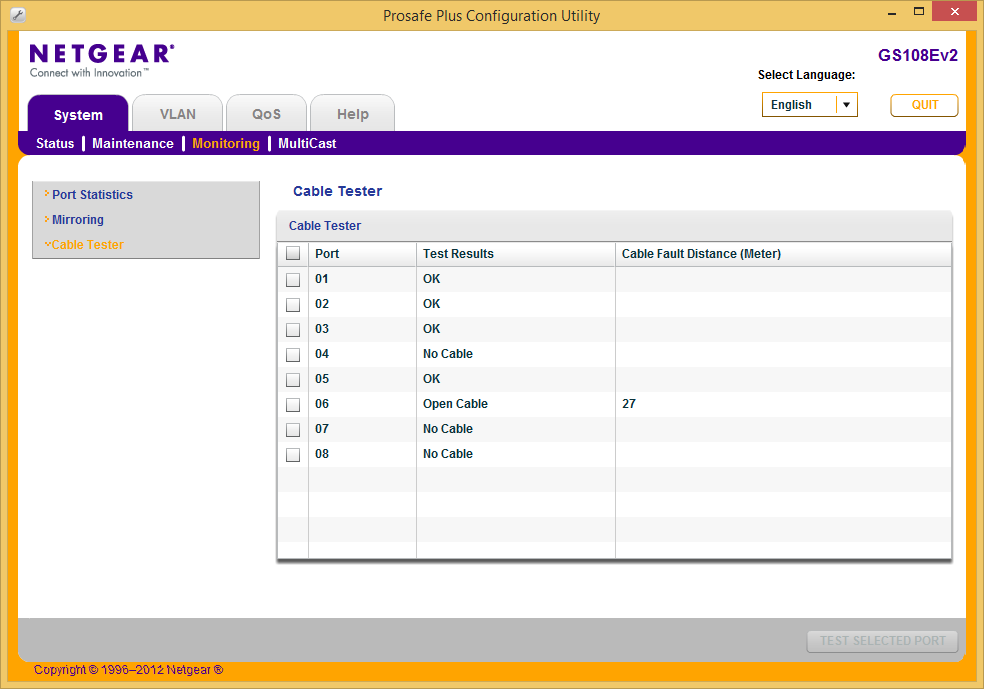984x689 pixels.
Task: Toggle the select-all ports checkbox in header
Action: click(x=293, y=254)
